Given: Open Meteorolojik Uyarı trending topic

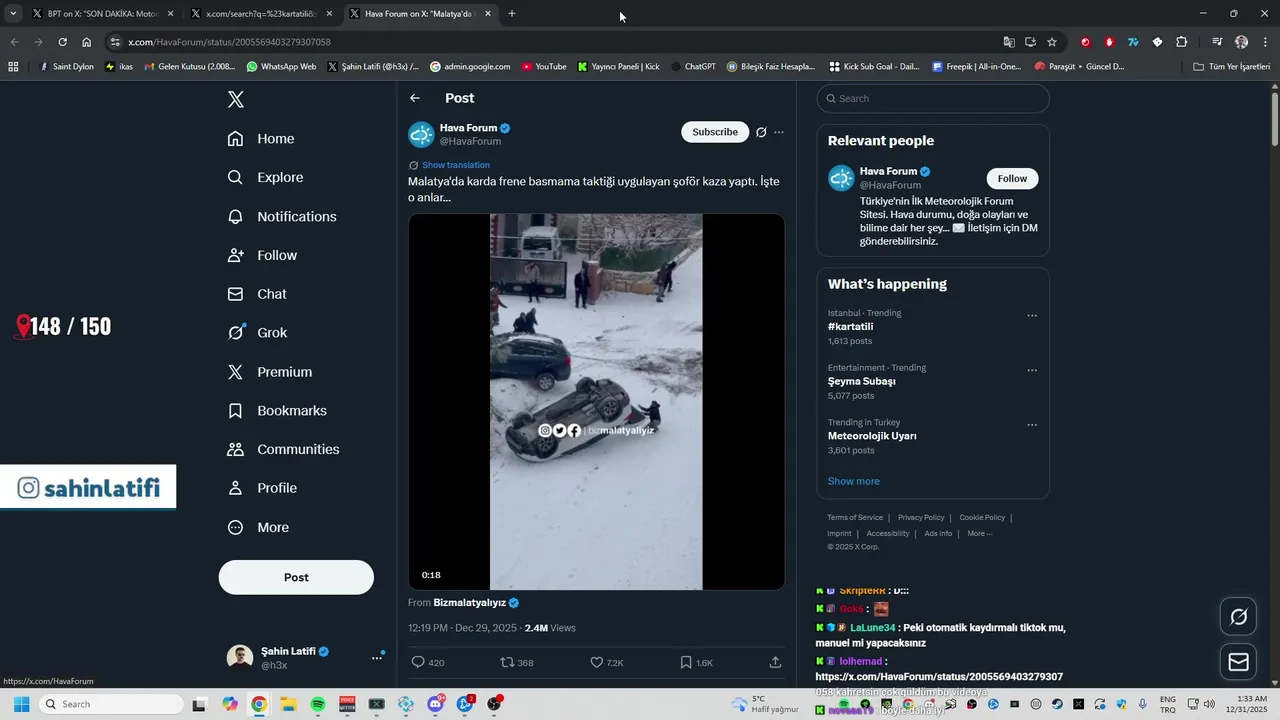Looking at the screenshot, I should click(872, 436).
